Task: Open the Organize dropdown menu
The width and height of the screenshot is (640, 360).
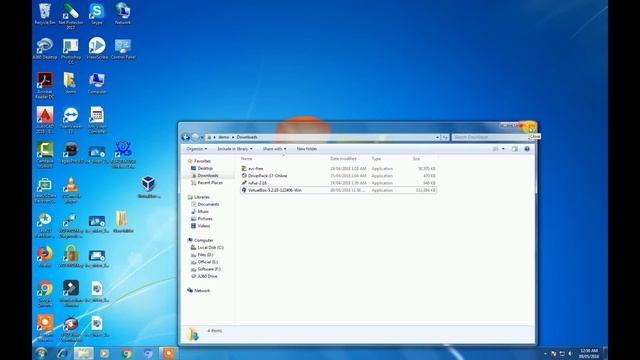Action: pyautogui.click(x=197, y=149)
